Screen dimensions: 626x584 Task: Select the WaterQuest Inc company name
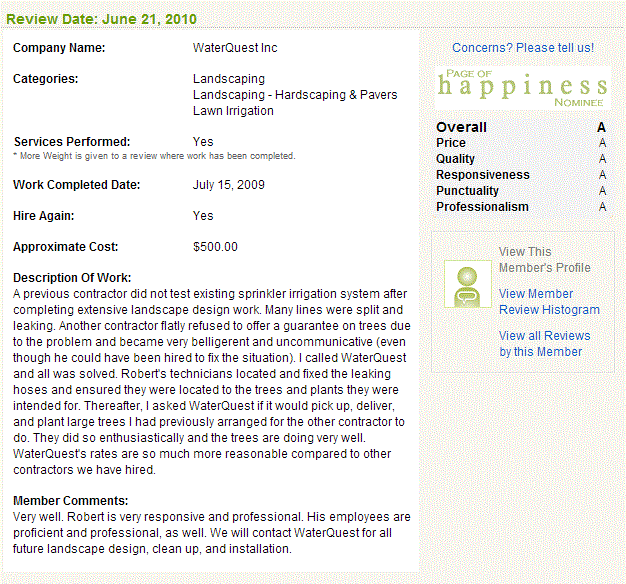[235, 48]
